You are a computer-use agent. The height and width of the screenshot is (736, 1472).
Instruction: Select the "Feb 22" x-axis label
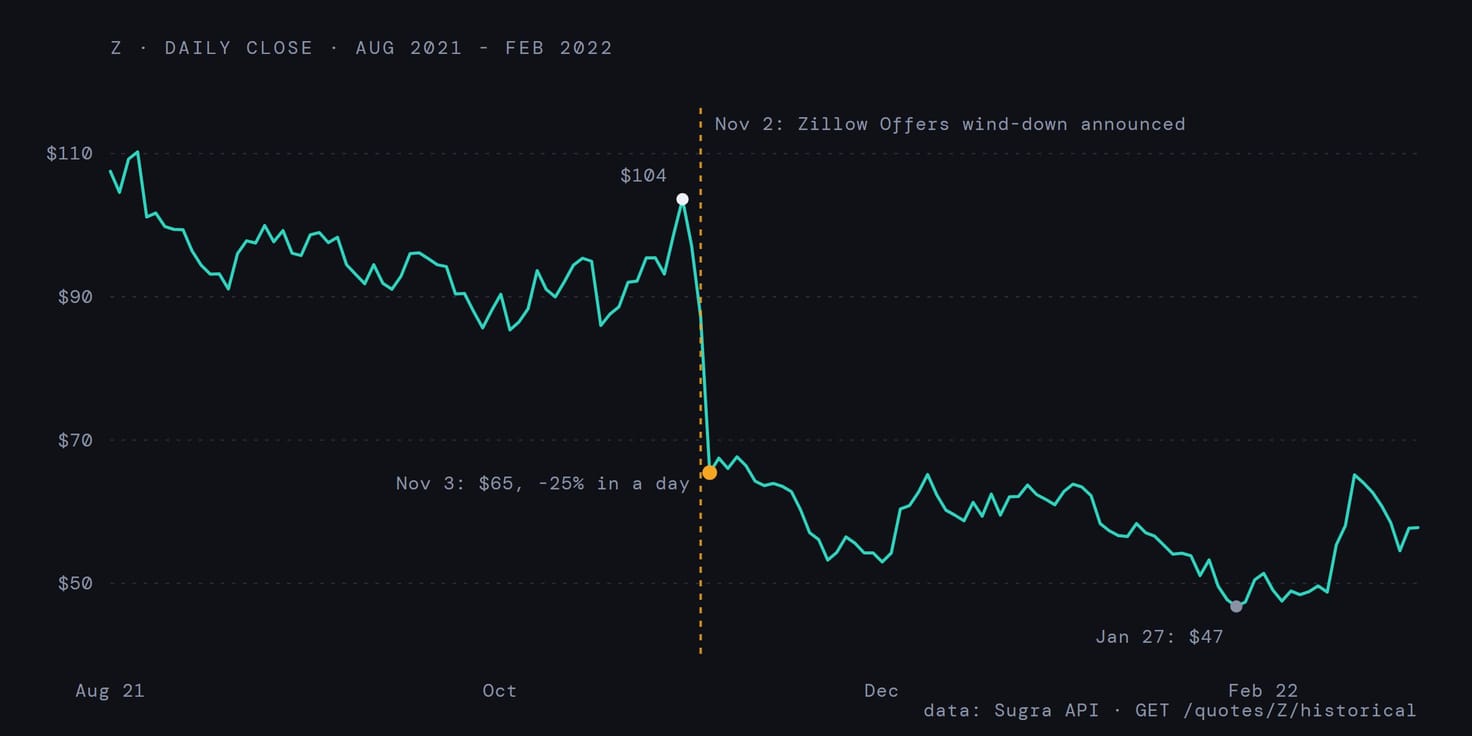pos(1263,691)
